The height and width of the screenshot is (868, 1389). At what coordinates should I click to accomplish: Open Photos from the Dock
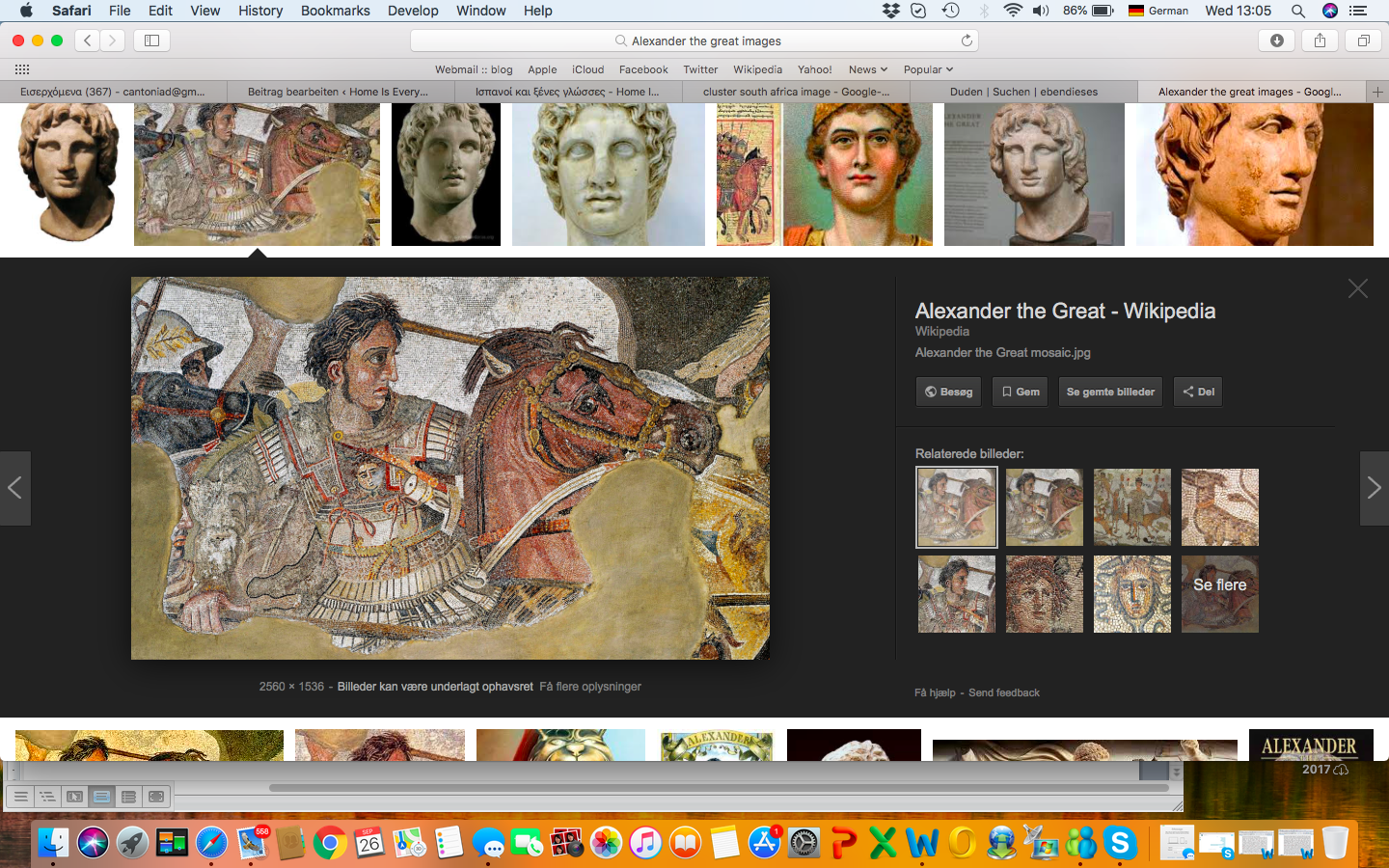tap(607, 844)
